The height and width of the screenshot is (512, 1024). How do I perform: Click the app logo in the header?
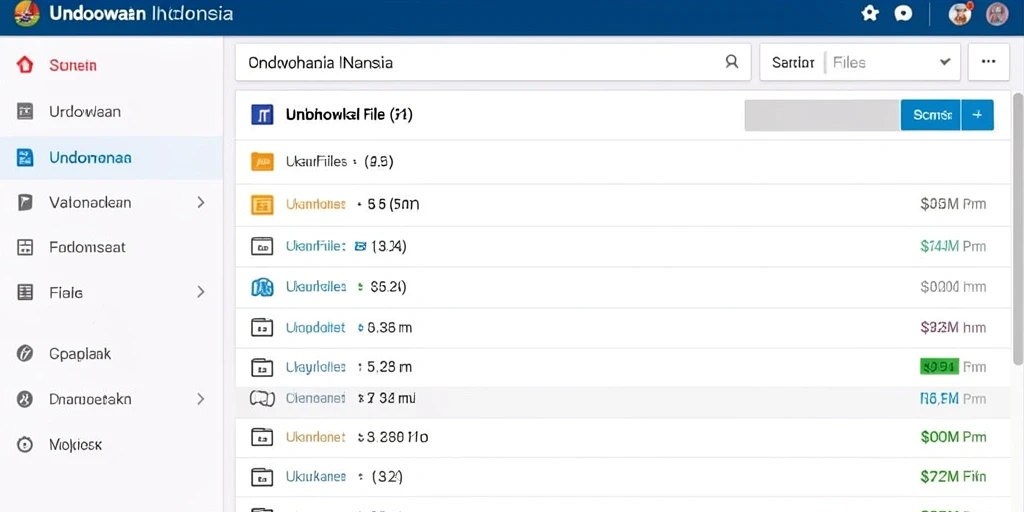point(26,13)
